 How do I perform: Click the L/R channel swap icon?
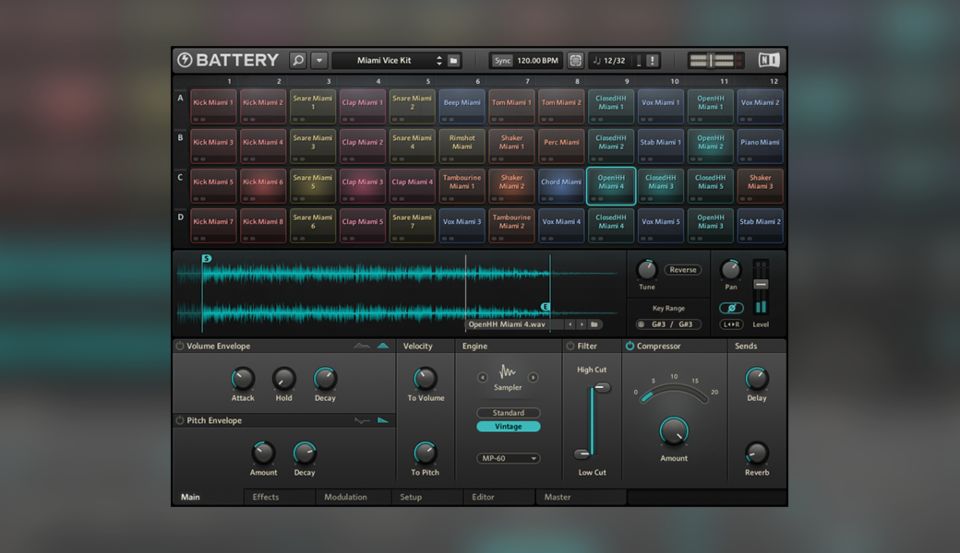pos(731,324)
